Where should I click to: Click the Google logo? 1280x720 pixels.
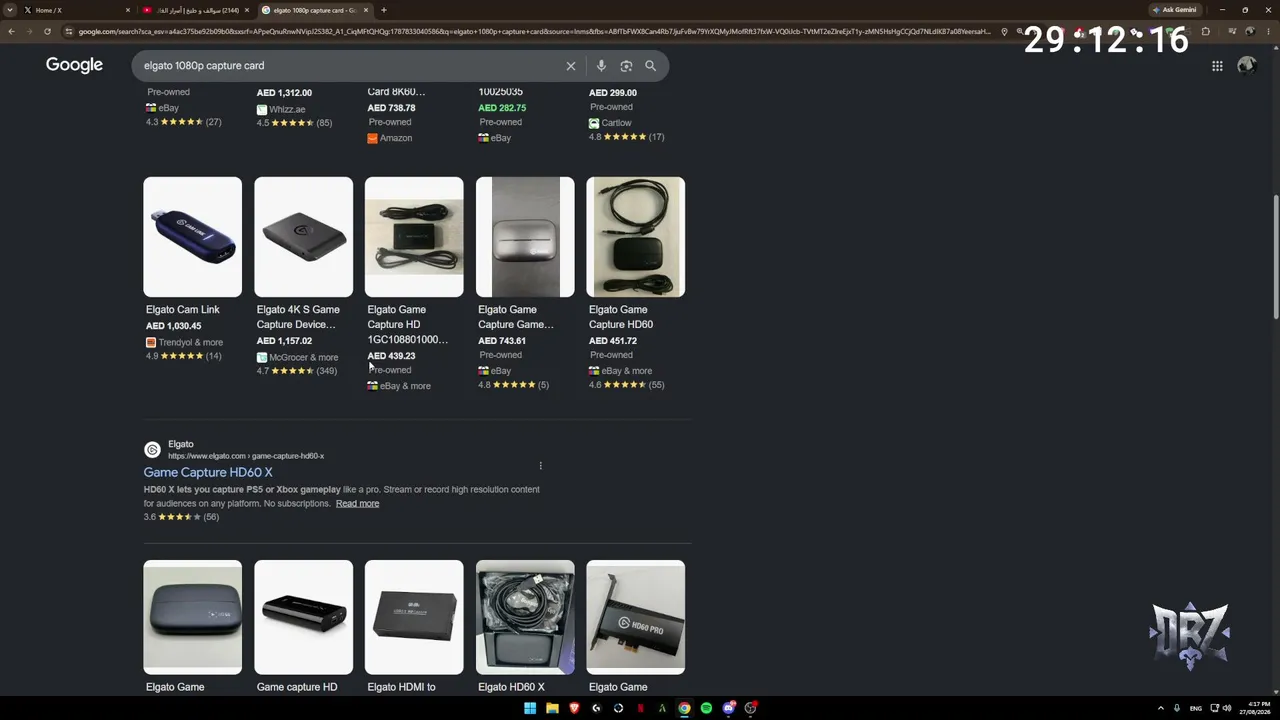(x=74, y=65)
